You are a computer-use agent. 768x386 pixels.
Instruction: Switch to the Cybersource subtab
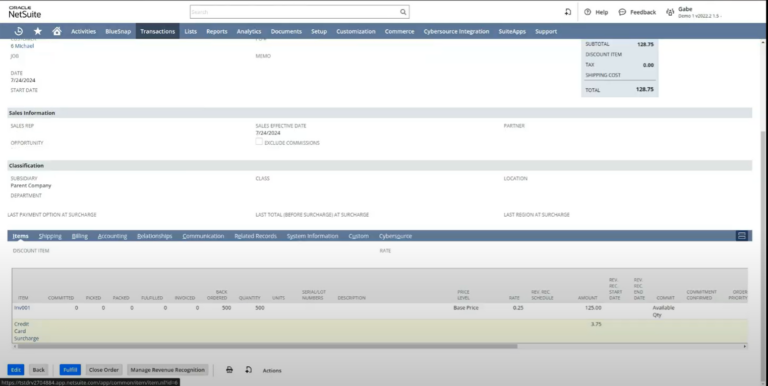(x=395, y=236)
